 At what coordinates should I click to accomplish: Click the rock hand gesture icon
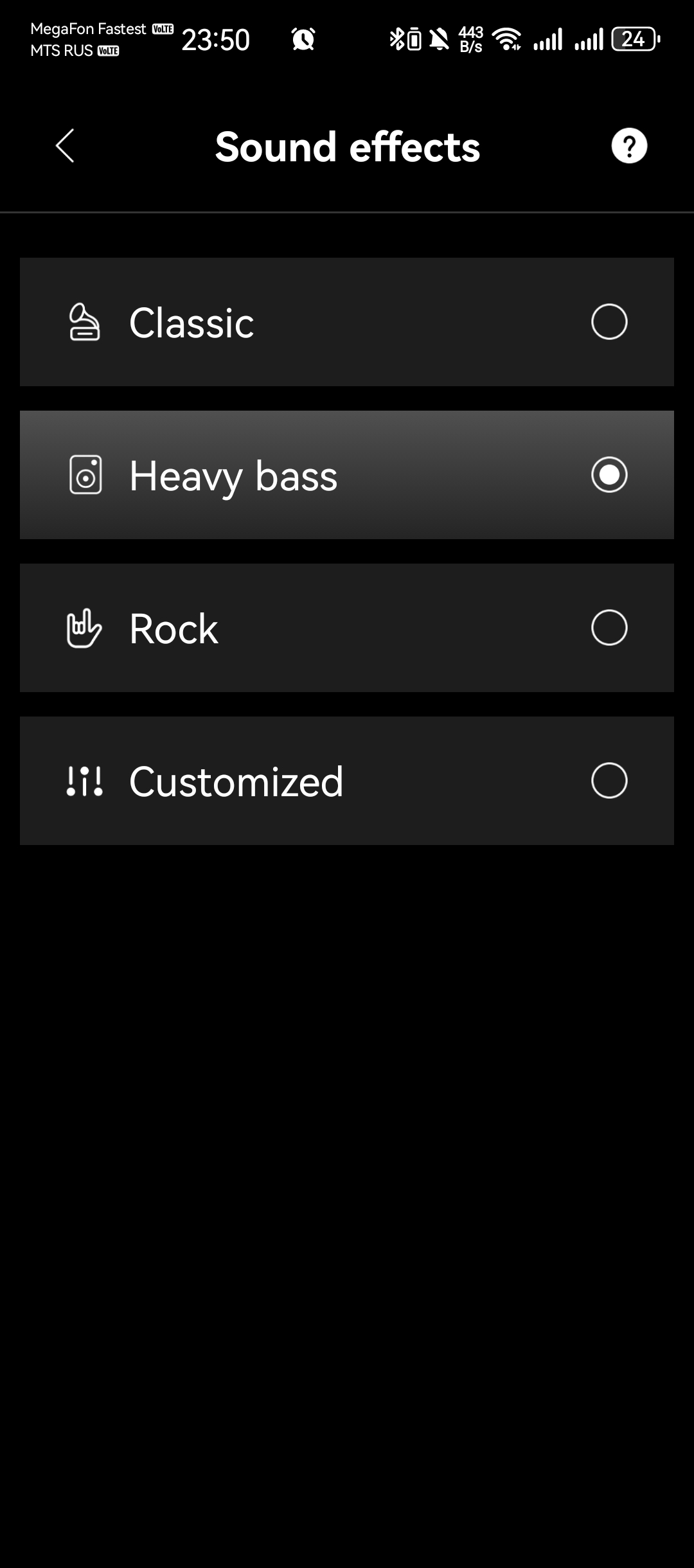tap(84, 628)
